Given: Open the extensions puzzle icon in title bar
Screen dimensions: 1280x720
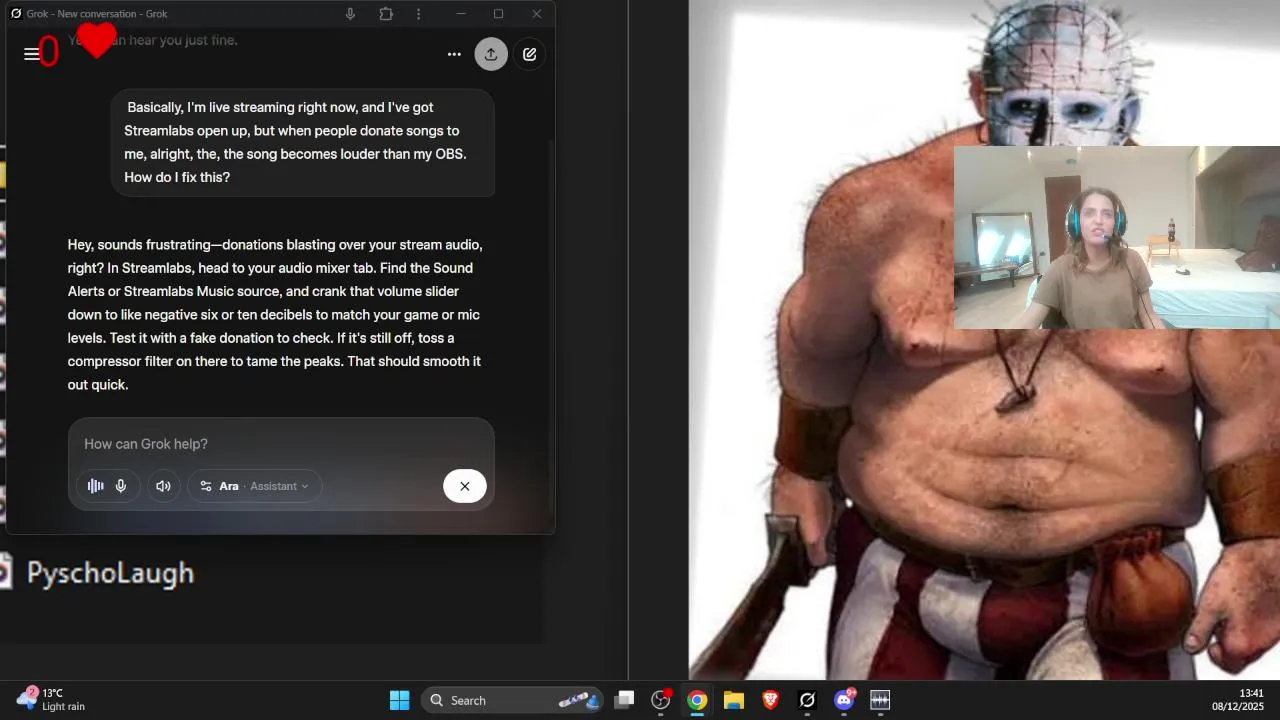Looking at the screenshot, I should click(386, 14).
